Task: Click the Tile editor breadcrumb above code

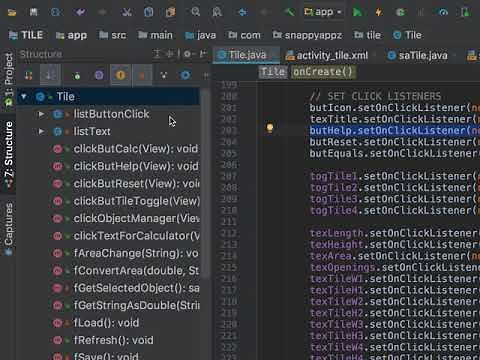Action: pos(273,72)
